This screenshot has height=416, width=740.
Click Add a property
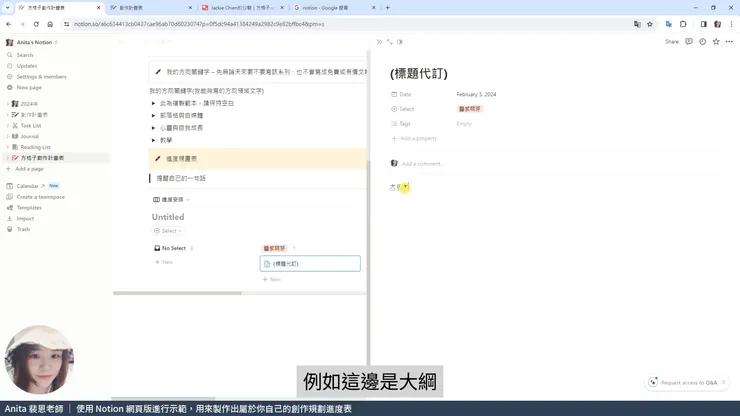414,139
